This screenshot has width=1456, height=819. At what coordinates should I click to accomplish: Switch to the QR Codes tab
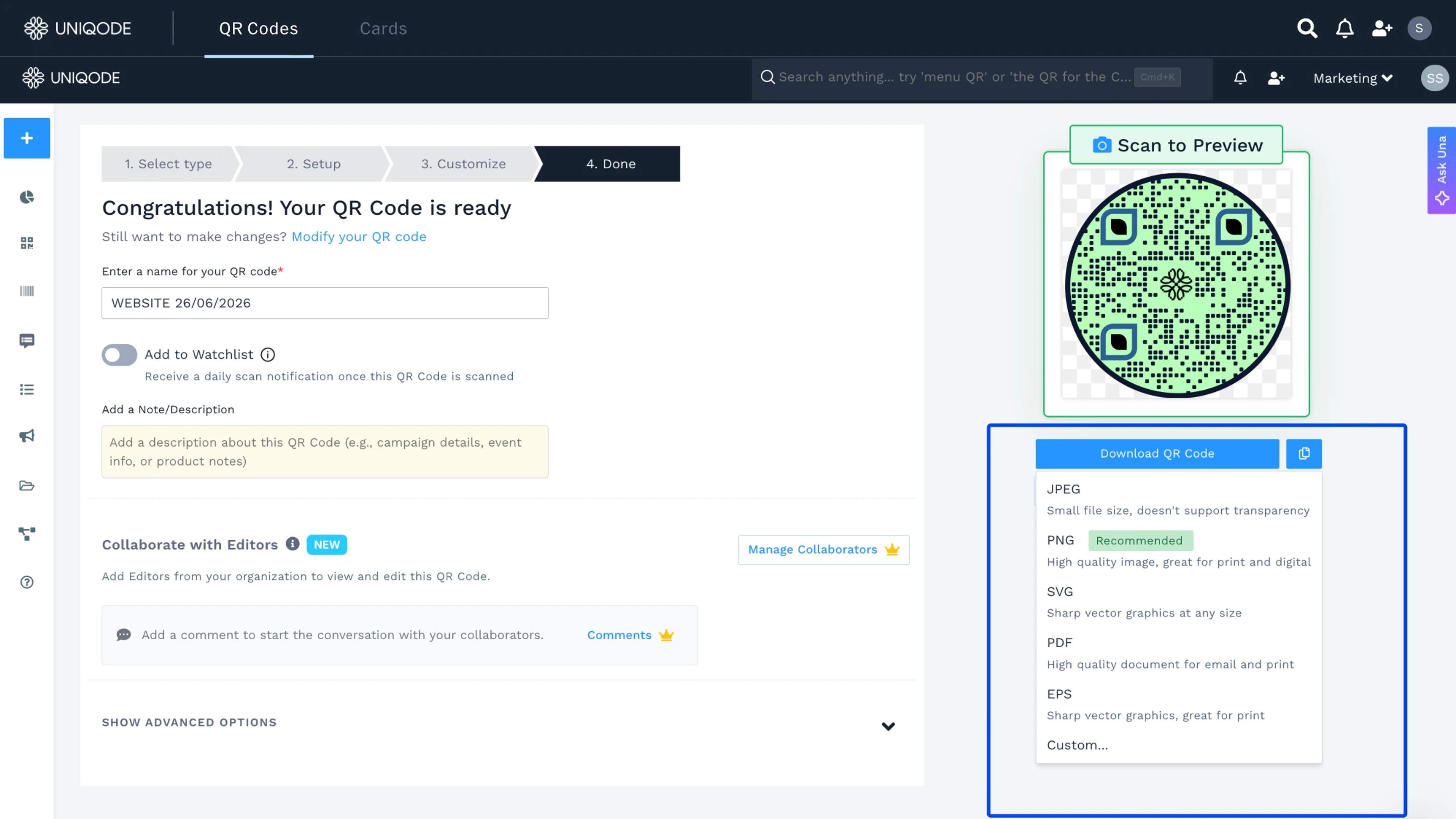(x=258, y=28)
